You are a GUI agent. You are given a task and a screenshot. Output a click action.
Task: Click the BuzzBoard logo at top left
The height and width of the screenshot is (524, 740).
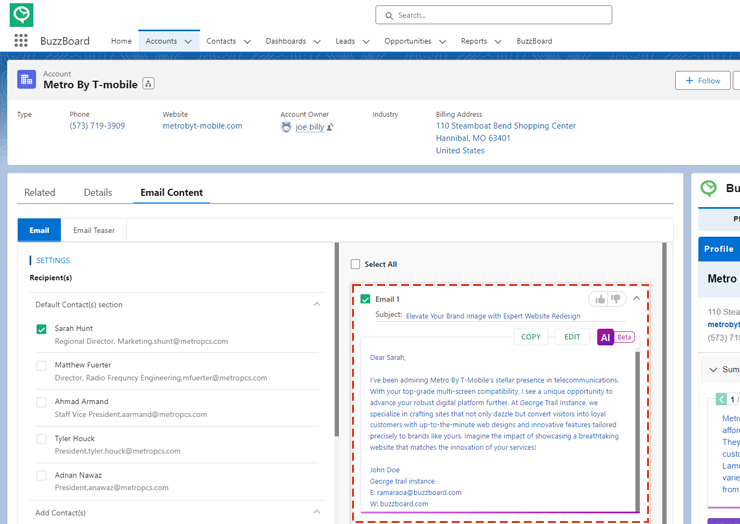tap(21, 15)
